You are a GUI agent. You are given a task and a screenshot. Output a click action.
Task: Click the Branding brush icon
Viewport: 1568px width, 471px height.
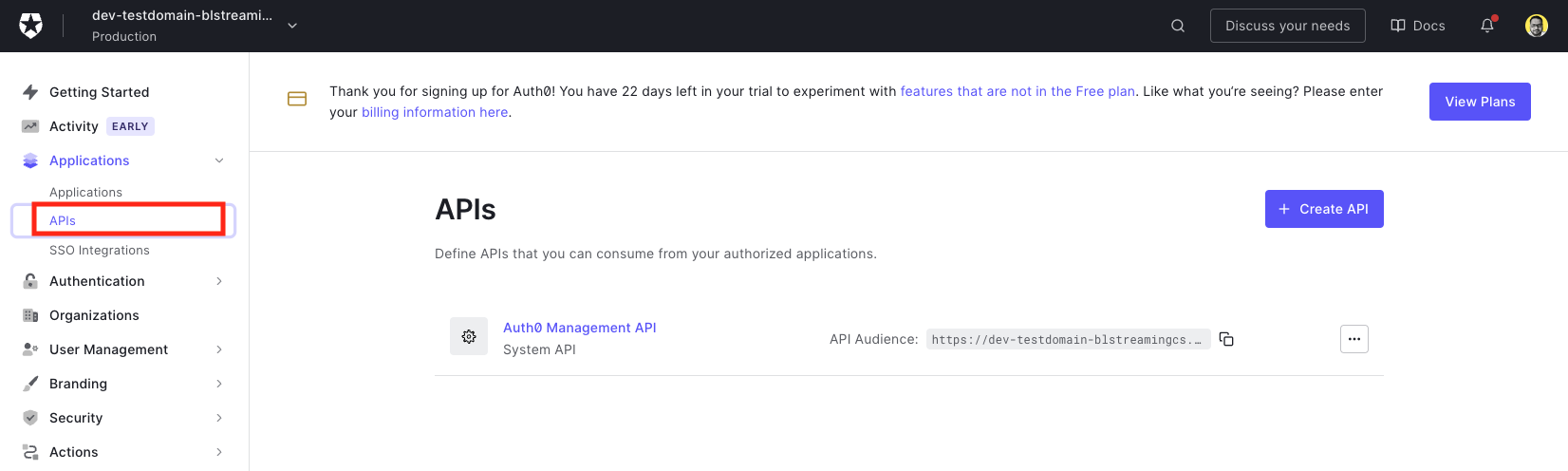pyautogui.click(x=30, y=384)
